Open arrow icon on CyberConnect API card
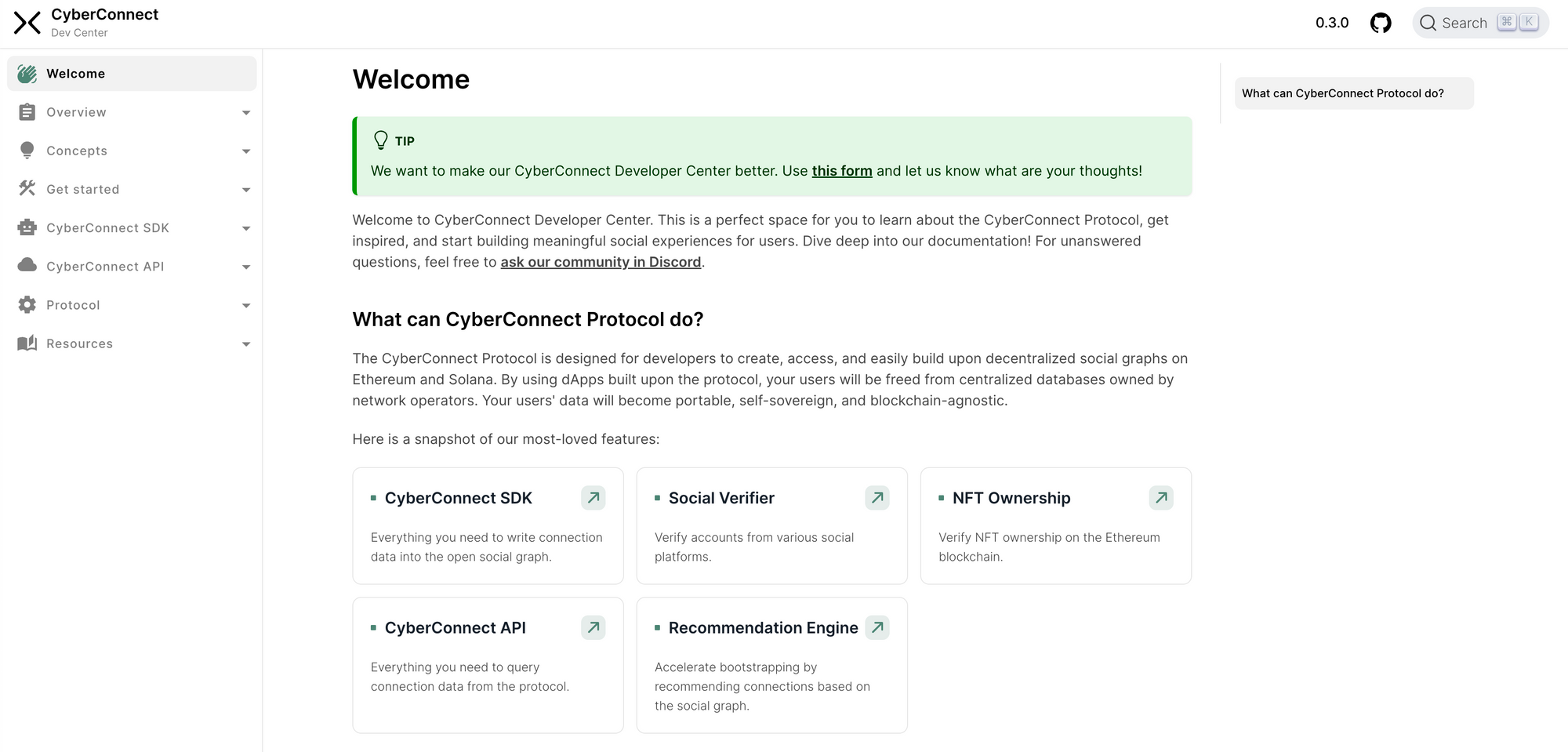Image resolution: width=1568 pixels, height=752 pixels. (x=593, y=627)
